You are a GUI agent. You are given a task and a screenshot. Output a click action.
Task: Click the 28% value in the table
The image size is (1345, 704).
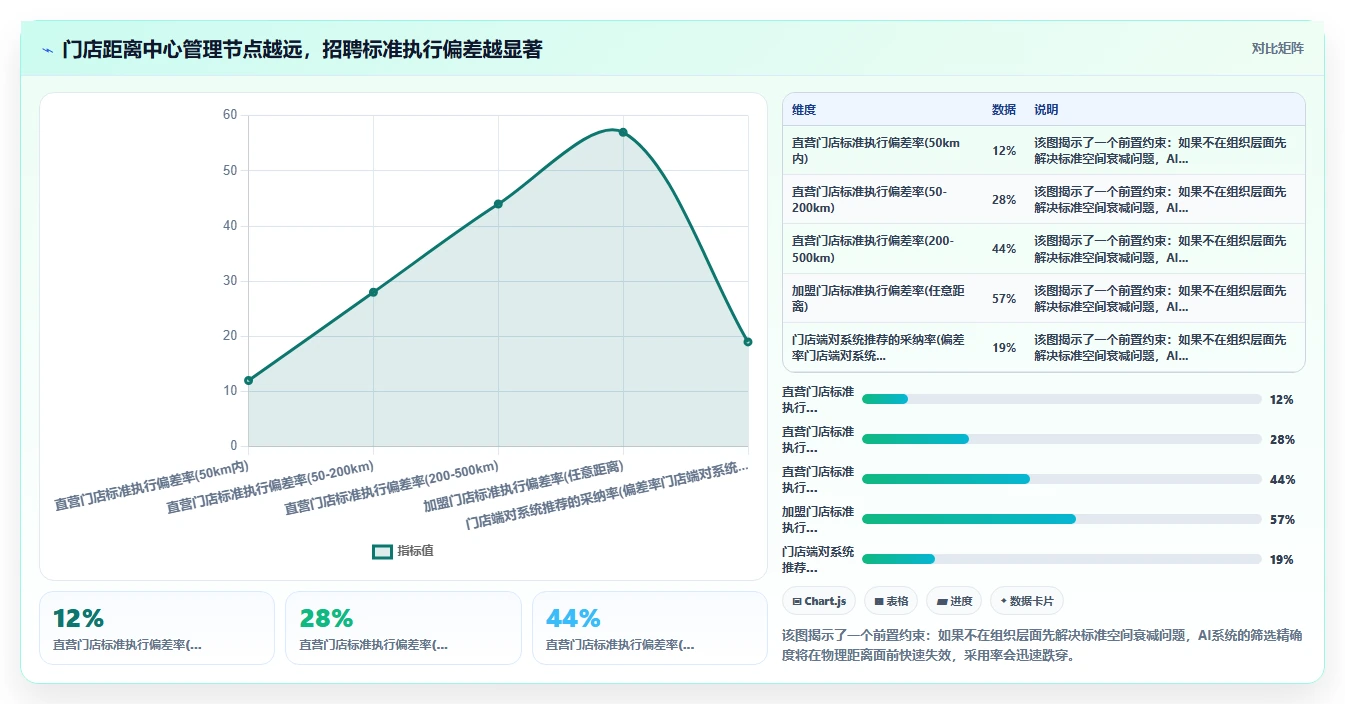point(1004,200)
